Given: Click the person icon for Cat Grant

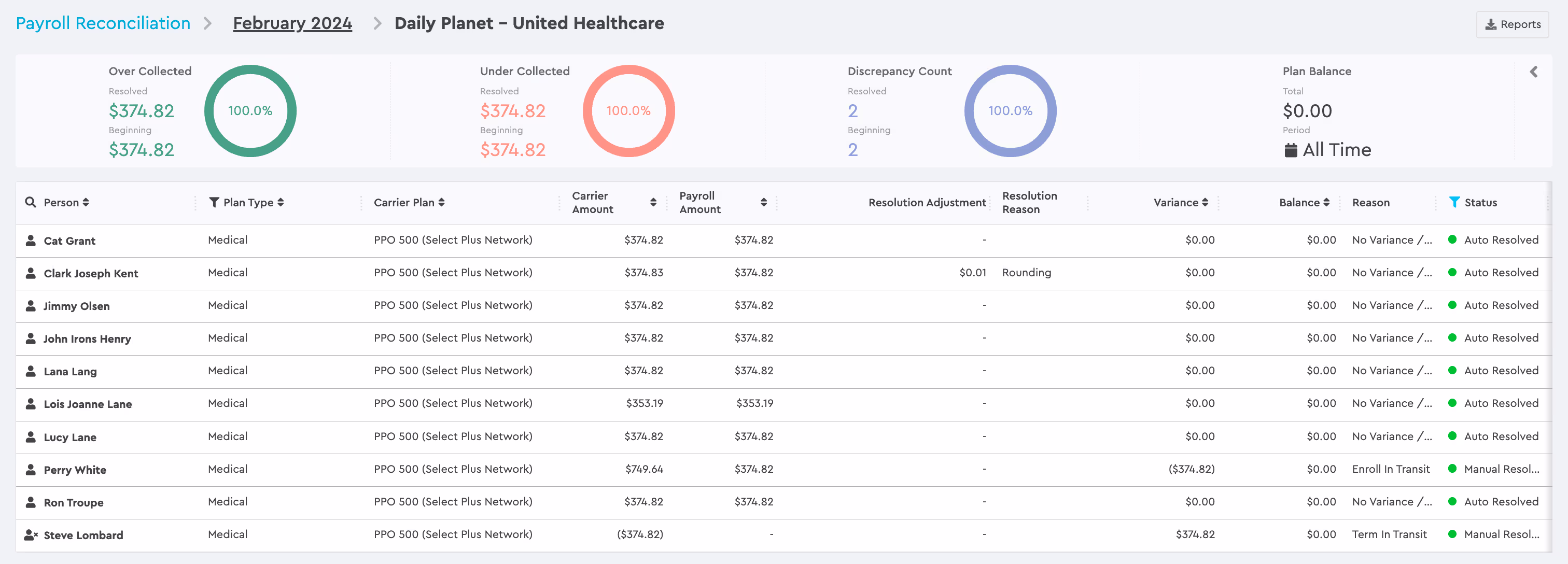Looking at the screenshot, I should (31, 241).
